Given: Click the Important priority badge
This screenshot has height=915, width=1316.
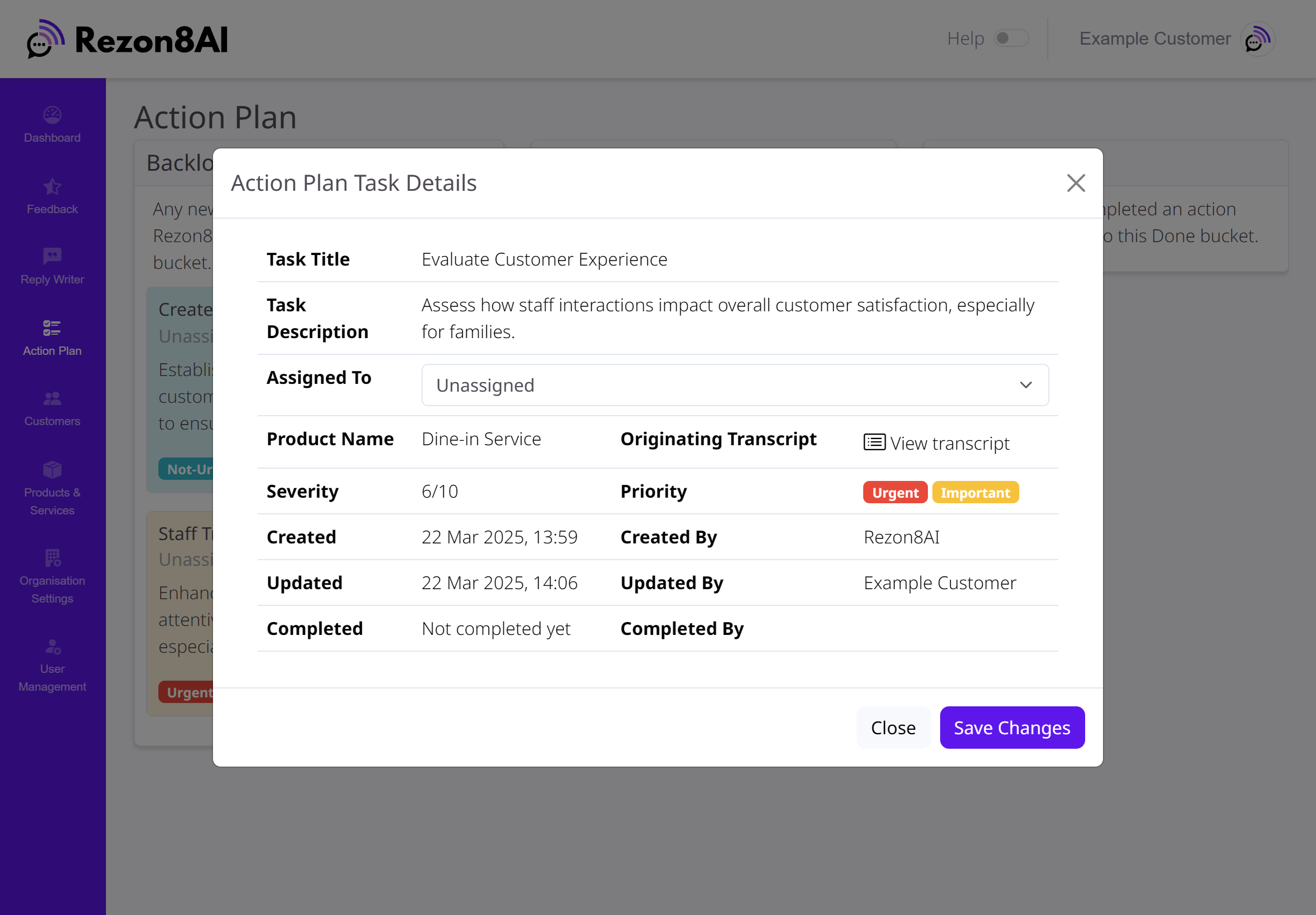Looking at the screenshot, I should click(975, 492).
